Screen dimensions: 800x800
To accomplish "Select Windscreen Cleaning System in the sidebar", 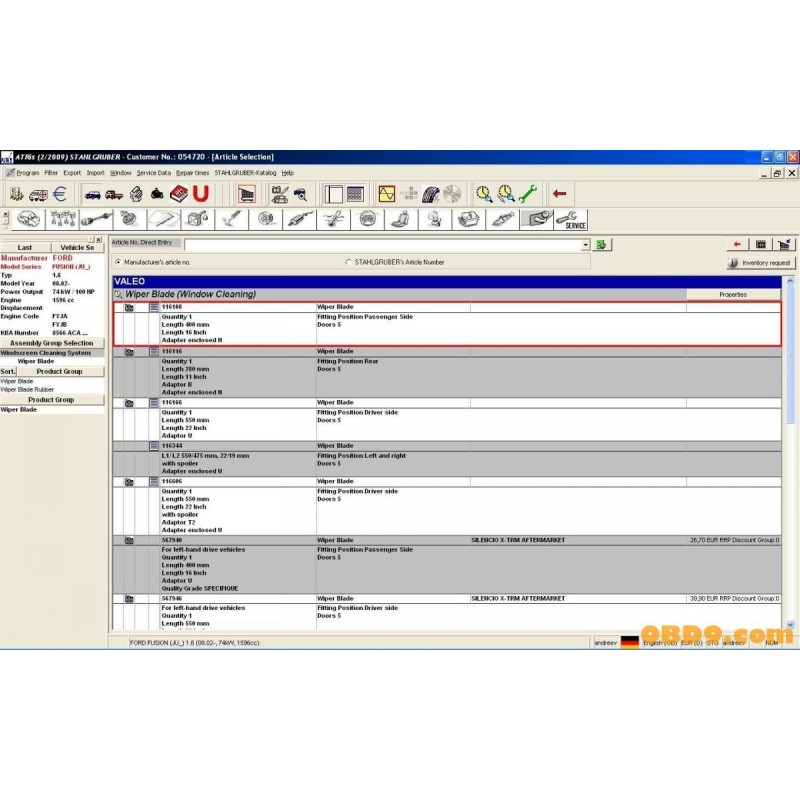I will (x=52, y=353).
